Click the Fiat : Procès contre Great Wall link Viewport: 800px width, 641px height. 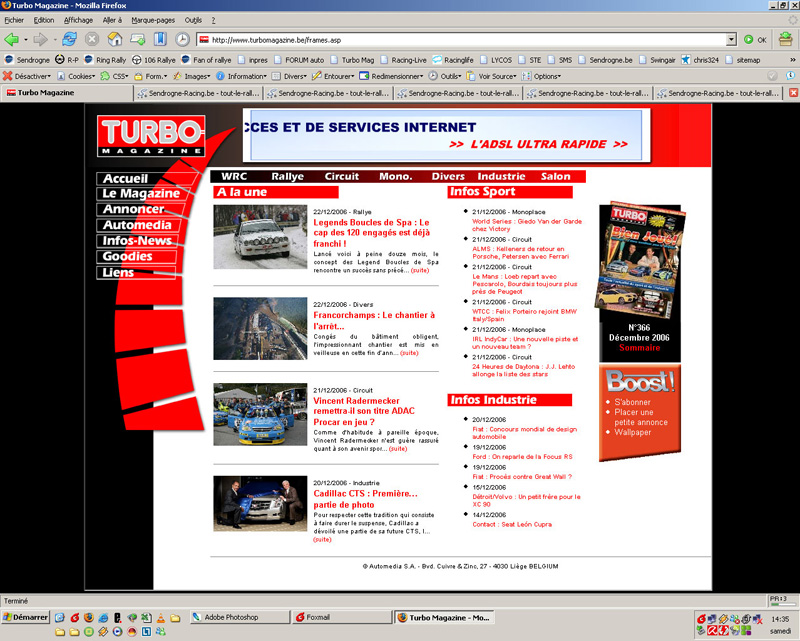pyautogui.click(x=522, y=477)
